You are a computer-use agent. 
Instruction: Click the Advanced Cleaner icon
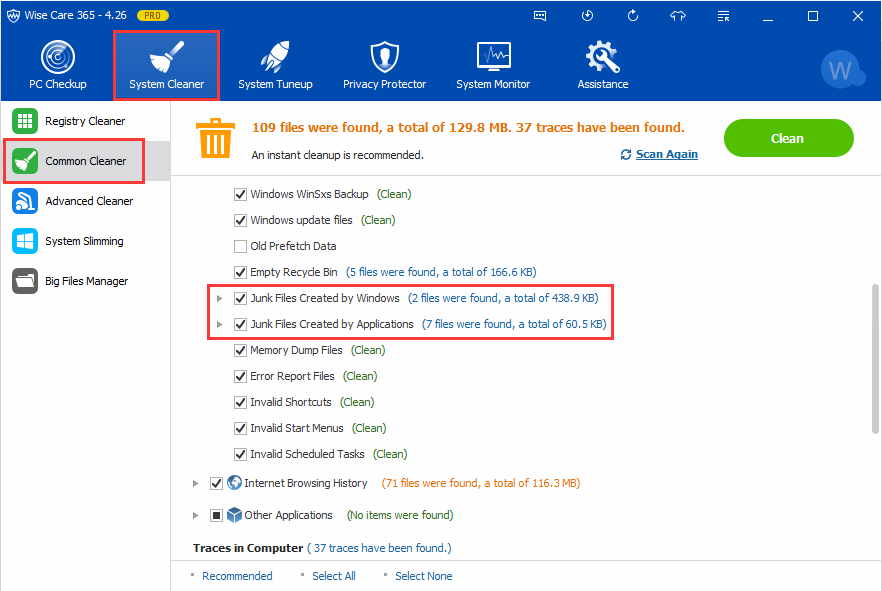[25, 201]
